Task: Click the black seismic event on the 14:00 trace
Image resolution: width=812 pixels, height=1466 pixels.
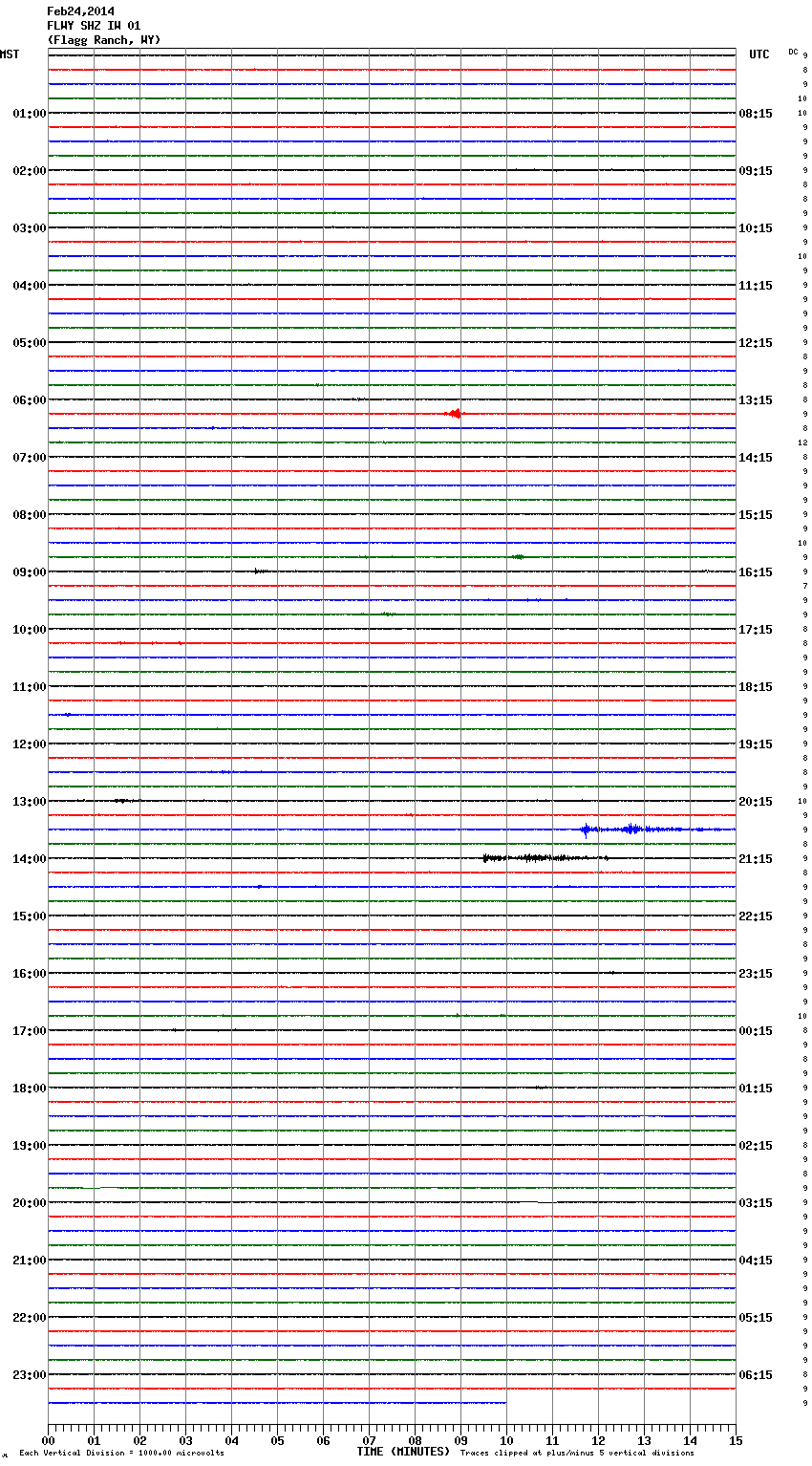Action: [x=545, y=858]
